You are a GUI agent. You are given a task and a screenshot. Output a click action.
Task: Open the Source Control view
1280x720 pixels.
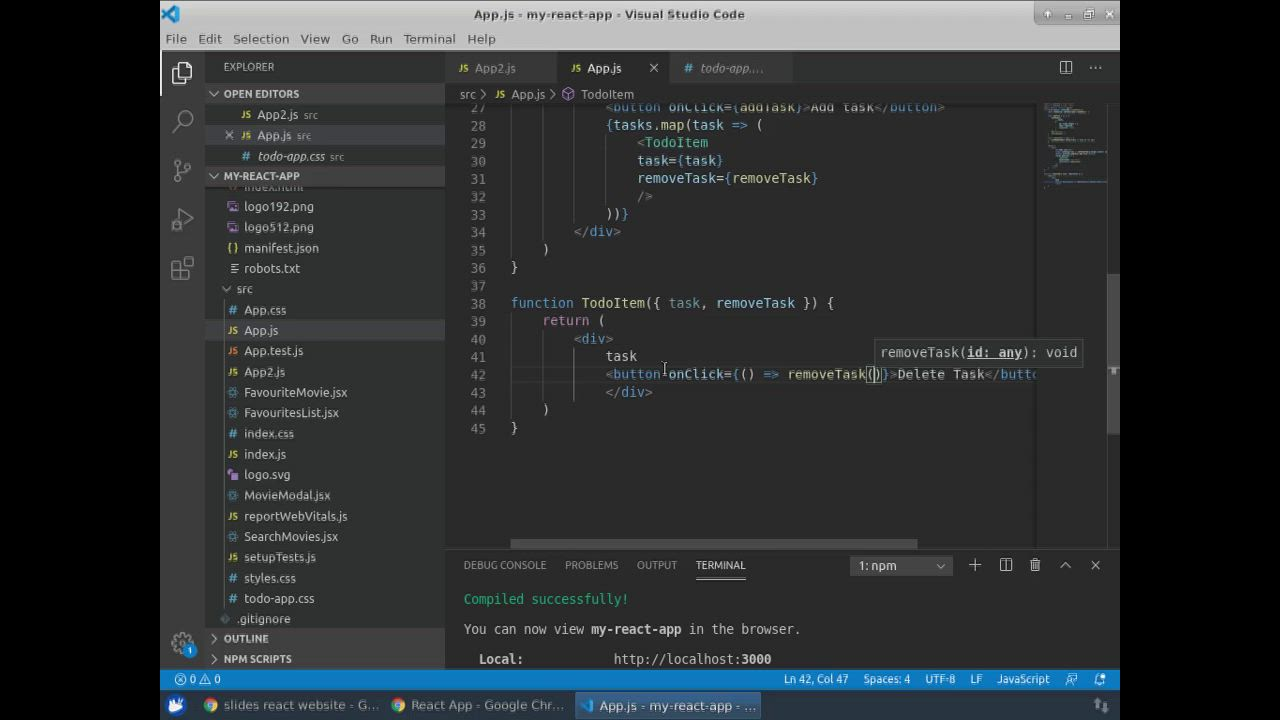pyautogui.click(x=182, y=170)
